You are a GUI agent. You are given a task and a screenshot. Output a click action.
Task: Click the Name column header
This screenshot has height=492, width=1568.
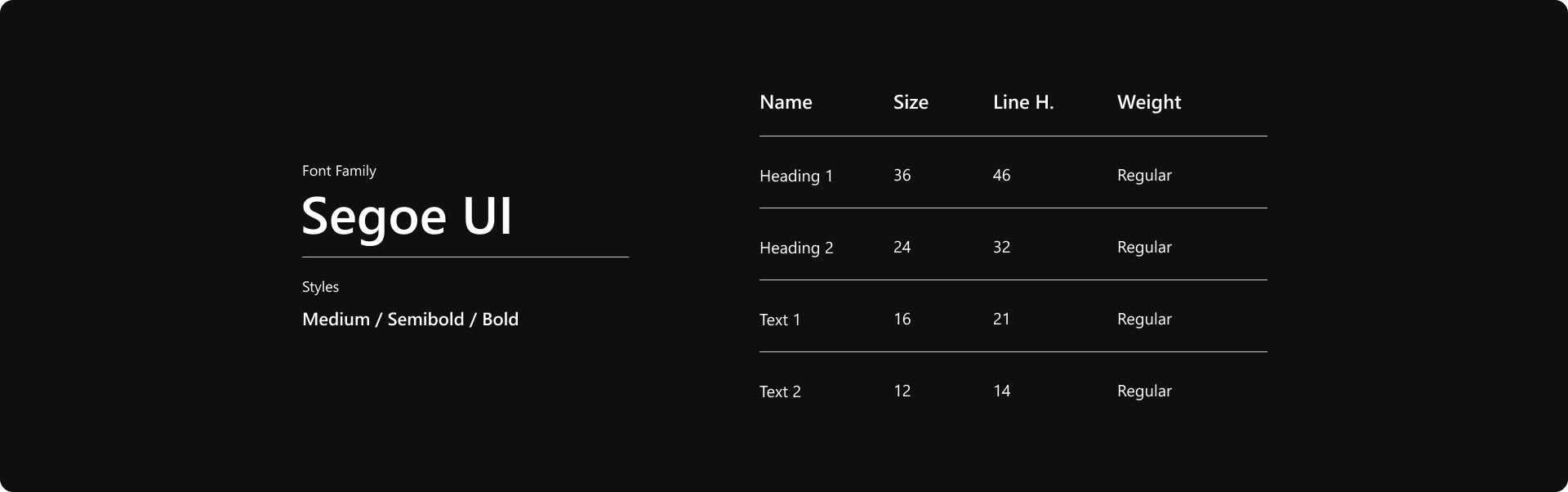click(786, 102)
